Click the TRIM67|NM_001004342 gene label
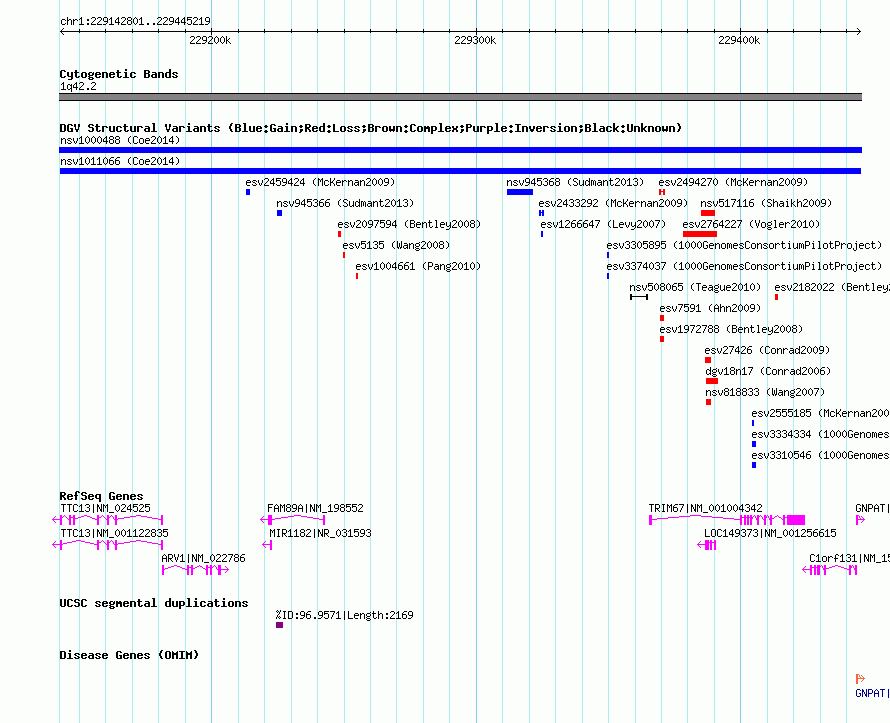The height and width of the screenshot is (723, 890). click(x=706, y=508)
